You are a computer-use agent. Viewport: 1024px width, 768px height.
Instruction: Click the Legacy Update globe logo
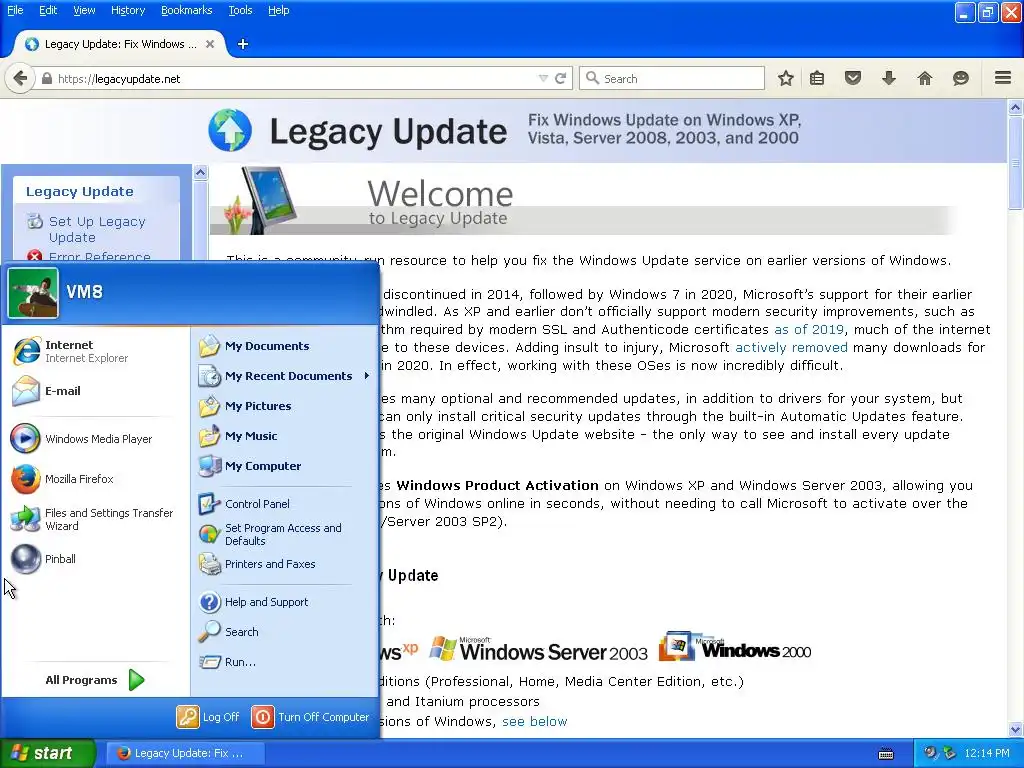230,130
